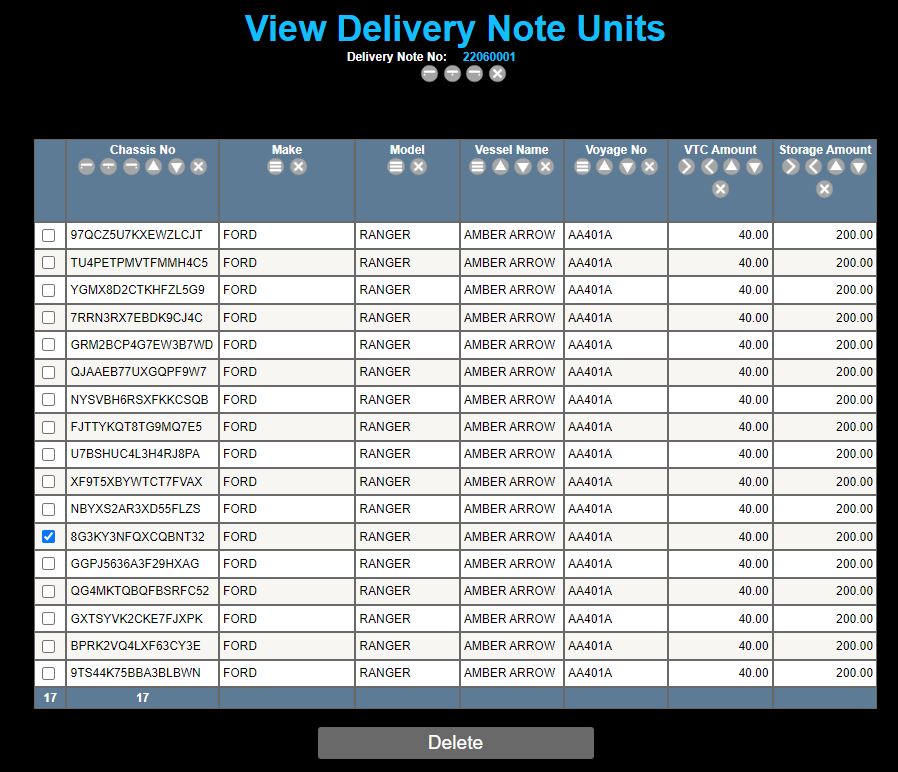This screenshot has height=772, width=898.
Task: Clear the VTC Amount column filter
Action: [720, 189]
